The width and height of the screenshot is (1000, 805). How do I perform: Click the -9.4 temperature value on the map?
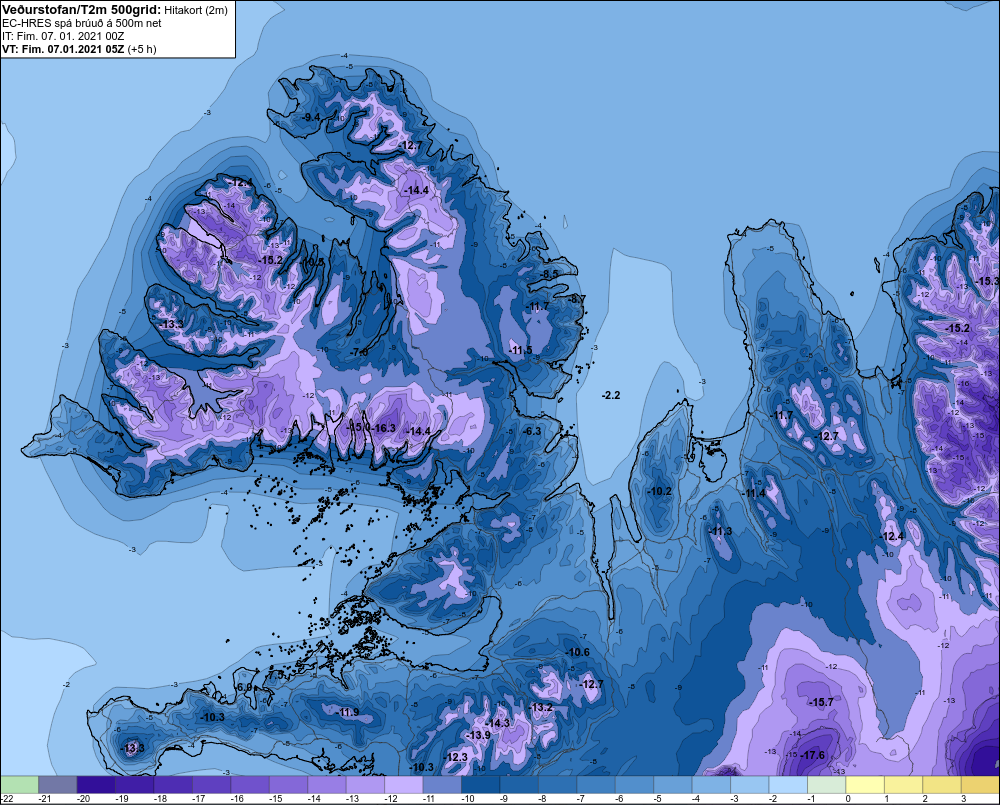pyautogui.click(x=311, y=117)
